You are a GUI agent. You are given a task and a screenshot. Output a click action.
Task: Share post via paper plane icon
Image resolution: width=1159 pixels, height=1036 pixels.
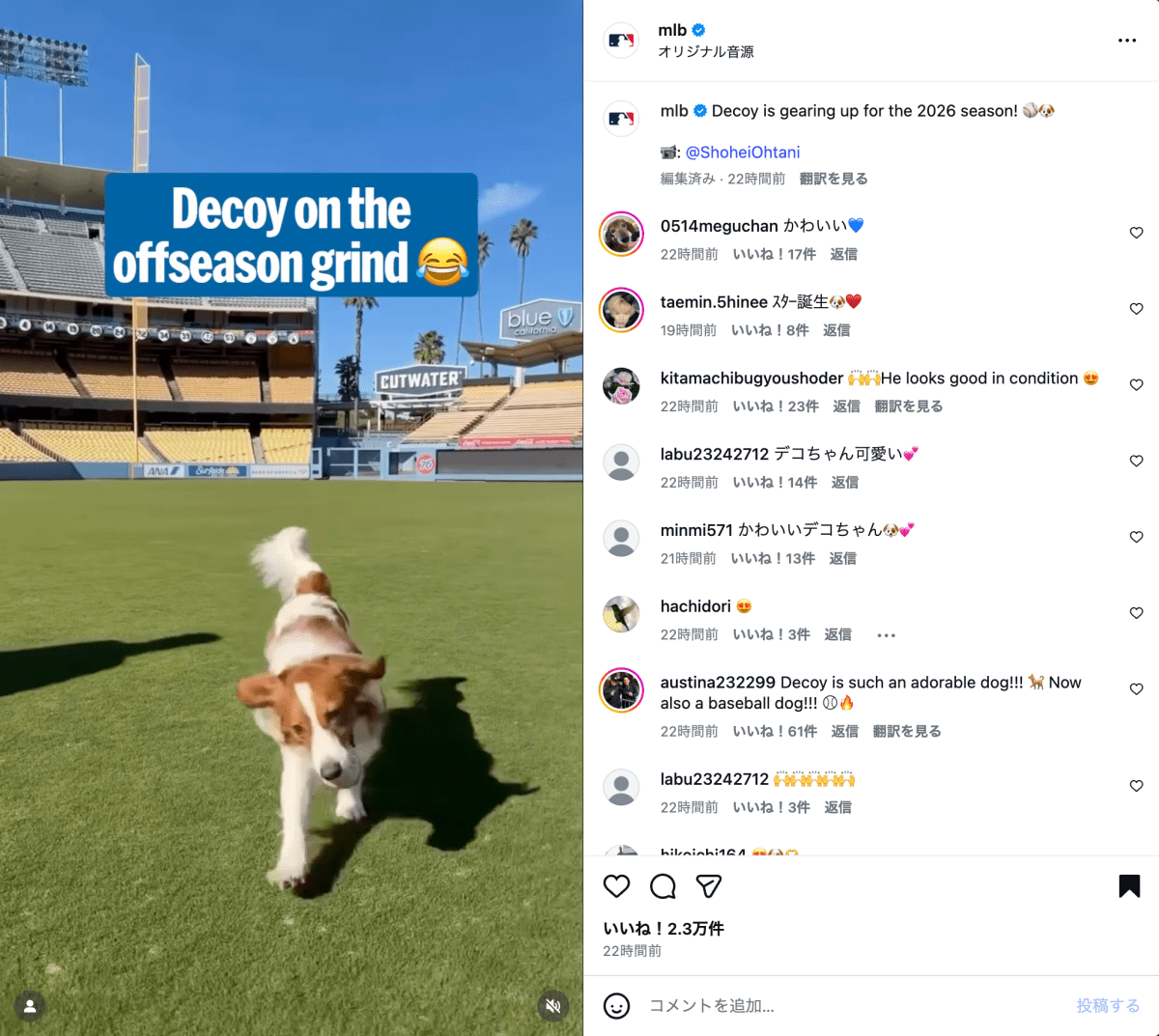709,886
